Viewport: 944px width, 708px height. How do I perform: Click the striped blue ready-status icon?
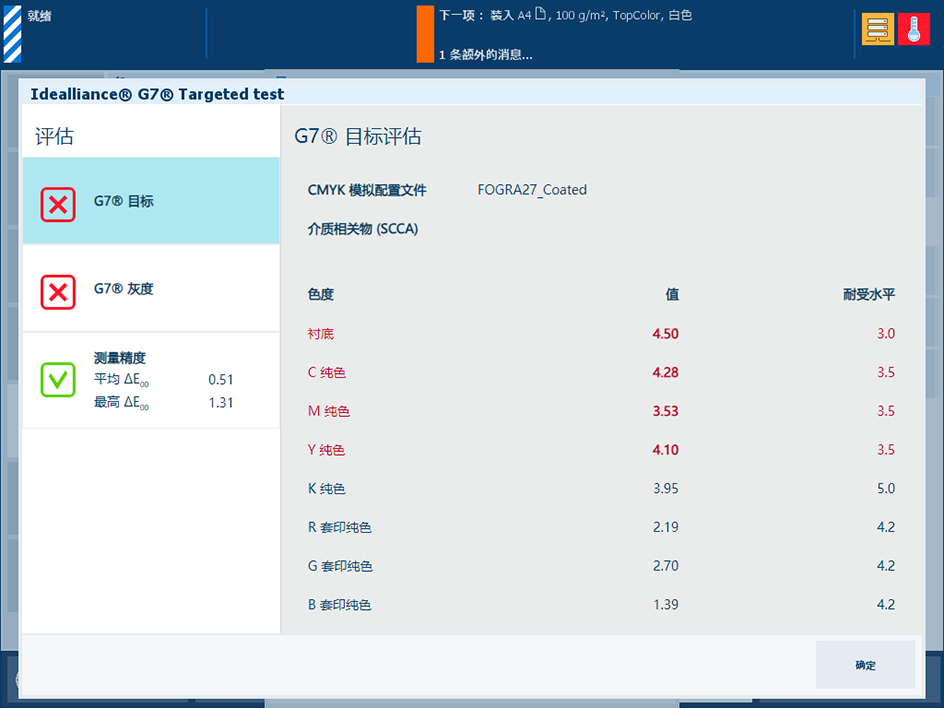coord(12,34)
